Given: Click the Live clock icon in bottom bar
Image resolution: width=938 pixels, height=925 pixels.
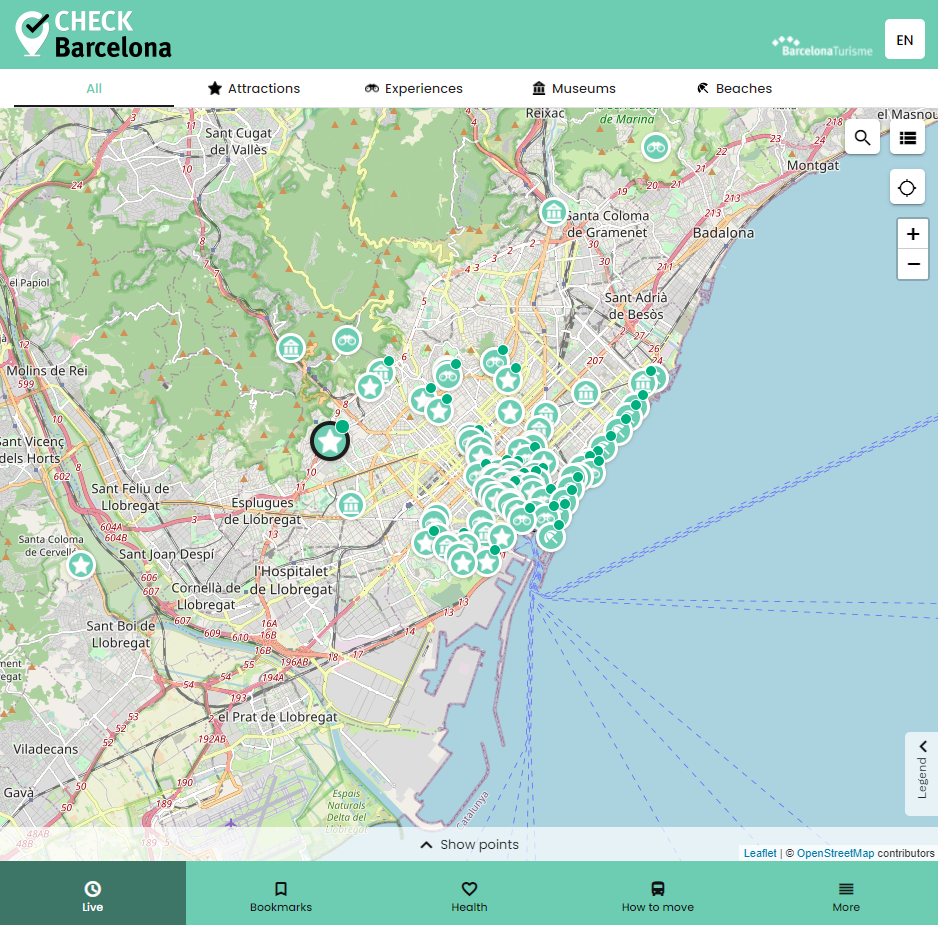Looking at the screenshot, I should [93, 893].
